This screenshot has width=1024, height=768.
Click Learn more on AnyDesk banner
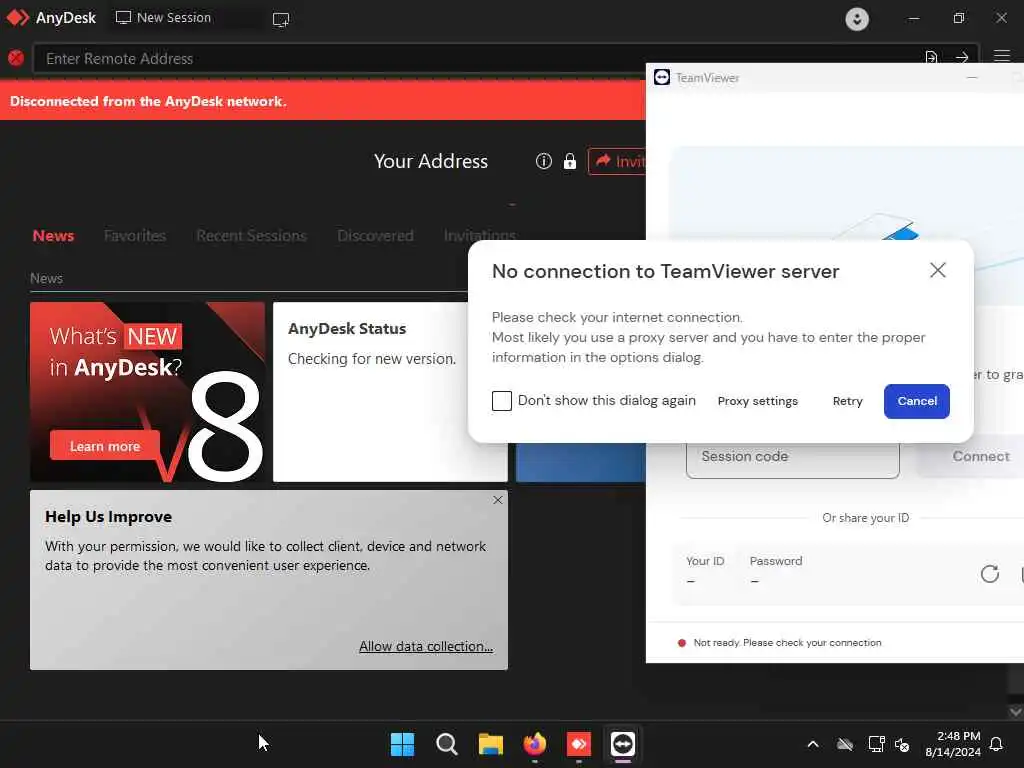pos(104,446)
